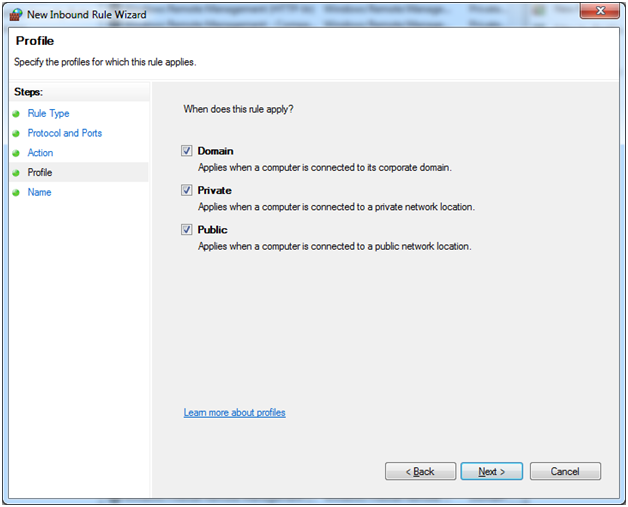
Task: Jump to the Action step
Action: point(40,153)
